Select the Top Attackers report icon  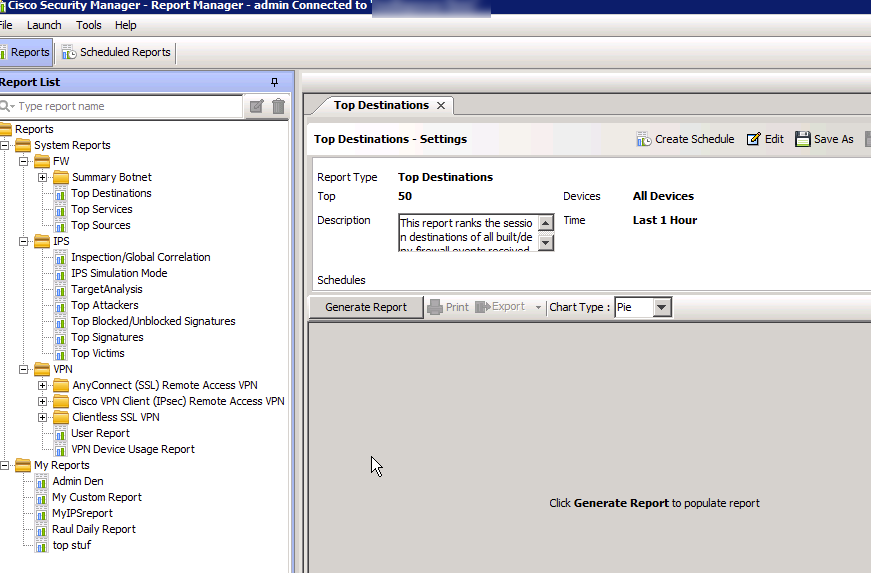point(61,305)
